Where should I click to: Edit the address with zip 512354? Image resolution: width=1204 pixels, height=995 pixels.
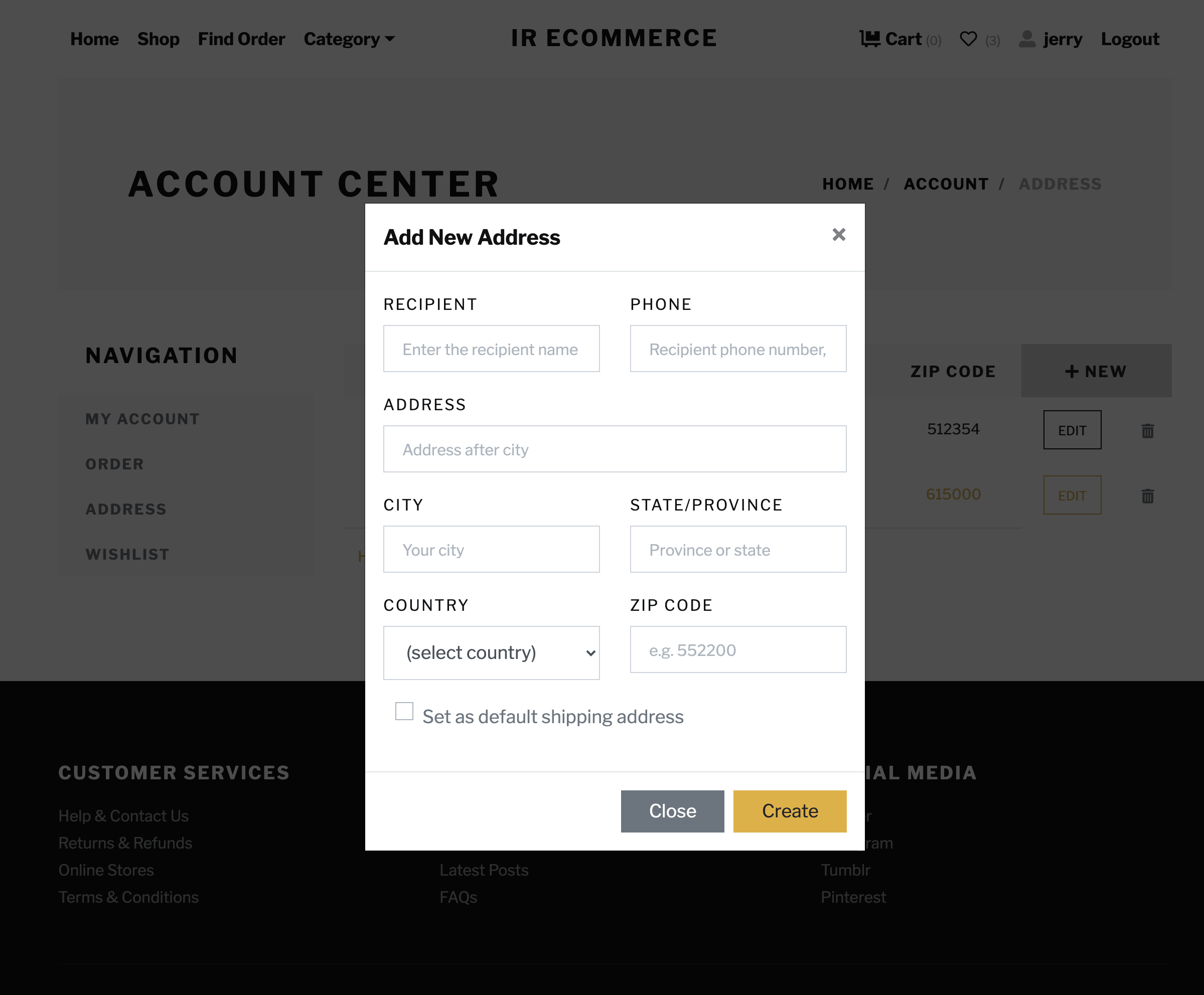point(1072,430)
